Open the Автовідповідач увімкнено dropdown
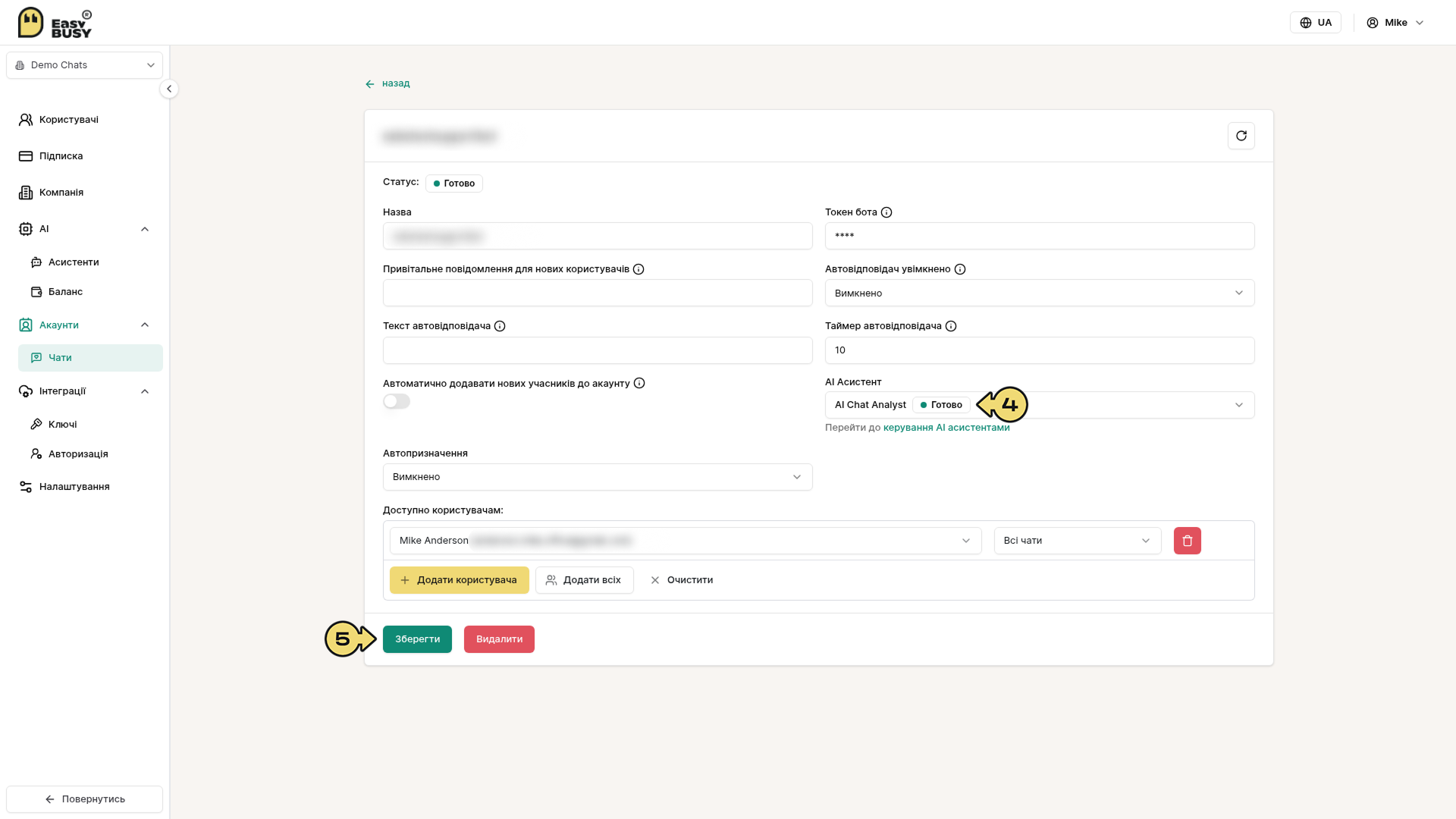 click(1040, 293)
